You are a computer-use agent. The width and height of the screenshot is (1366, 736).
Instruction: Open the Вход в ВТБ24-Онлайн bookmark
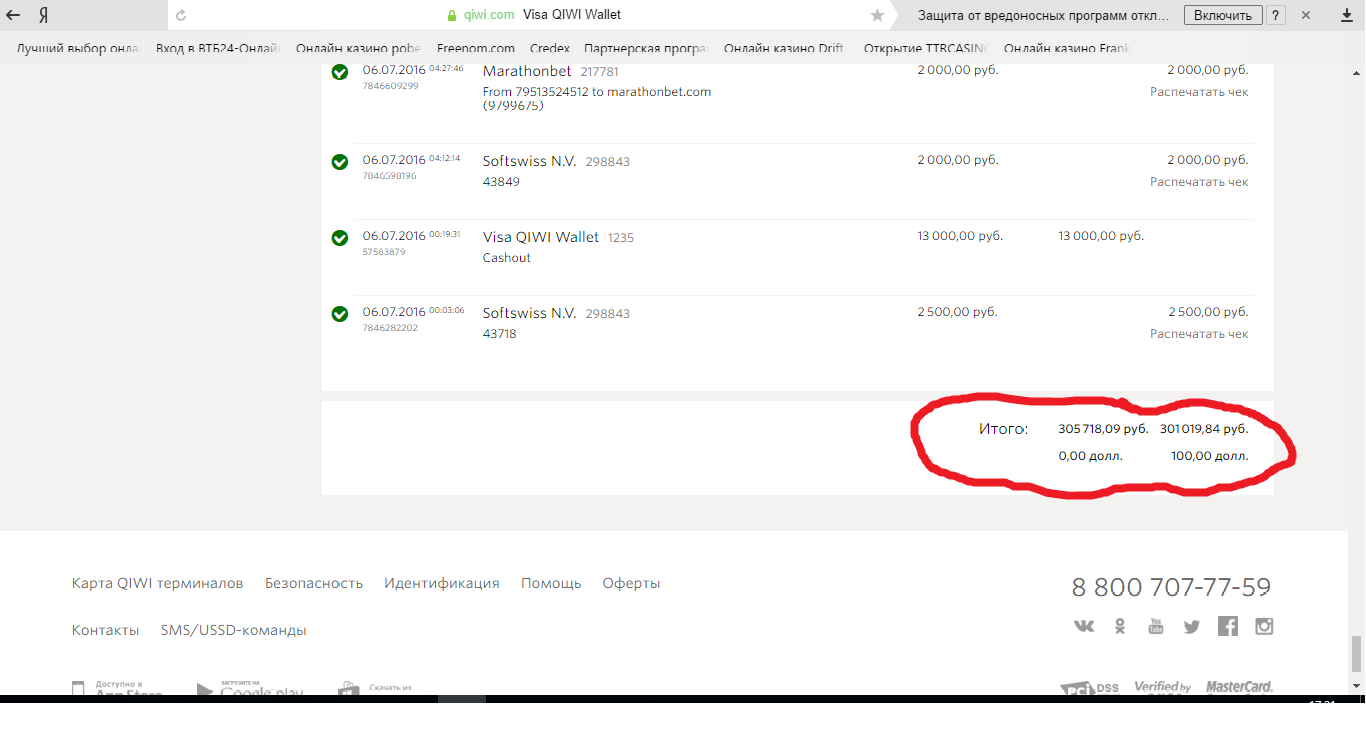pos(218,48)
